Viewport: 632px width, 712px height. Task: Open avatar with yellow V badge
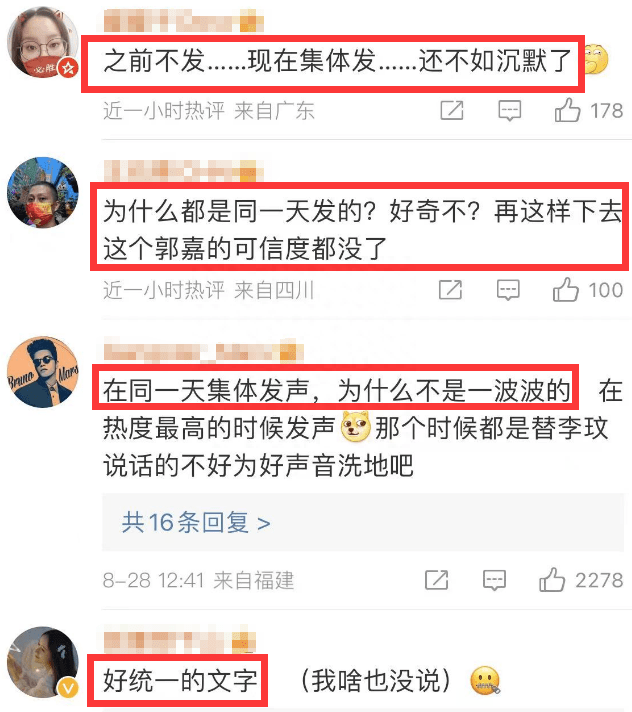pos(43,662)
